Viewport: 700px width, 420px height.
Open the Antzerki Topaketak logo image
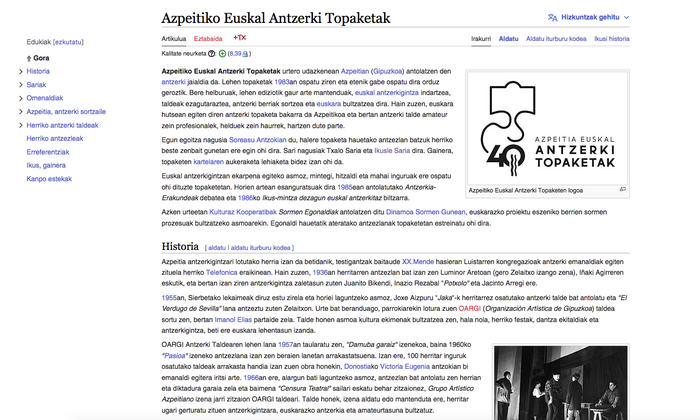[547, 128]
